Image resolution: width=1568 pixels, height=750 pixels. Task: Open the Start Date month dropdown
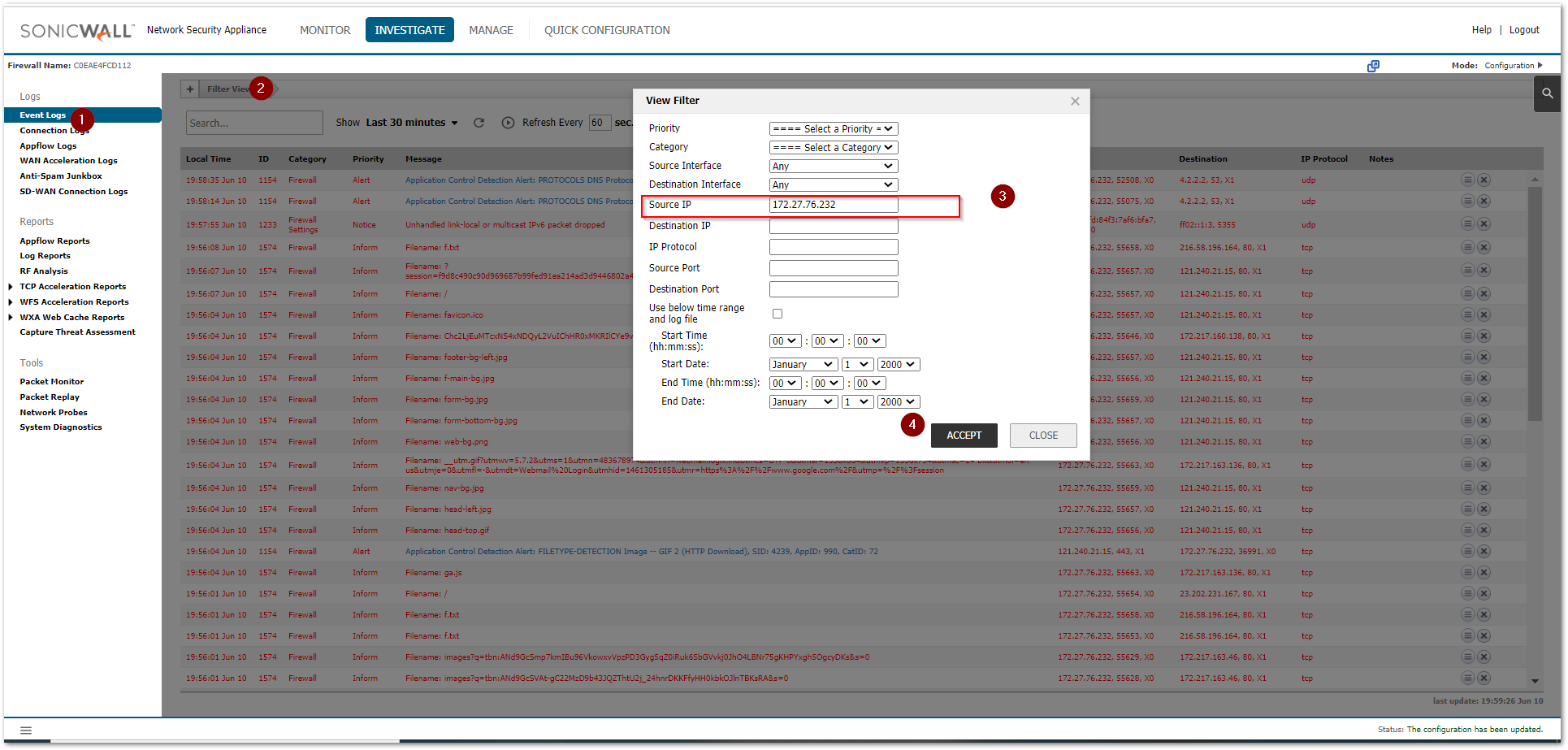(x=803, y=364)
